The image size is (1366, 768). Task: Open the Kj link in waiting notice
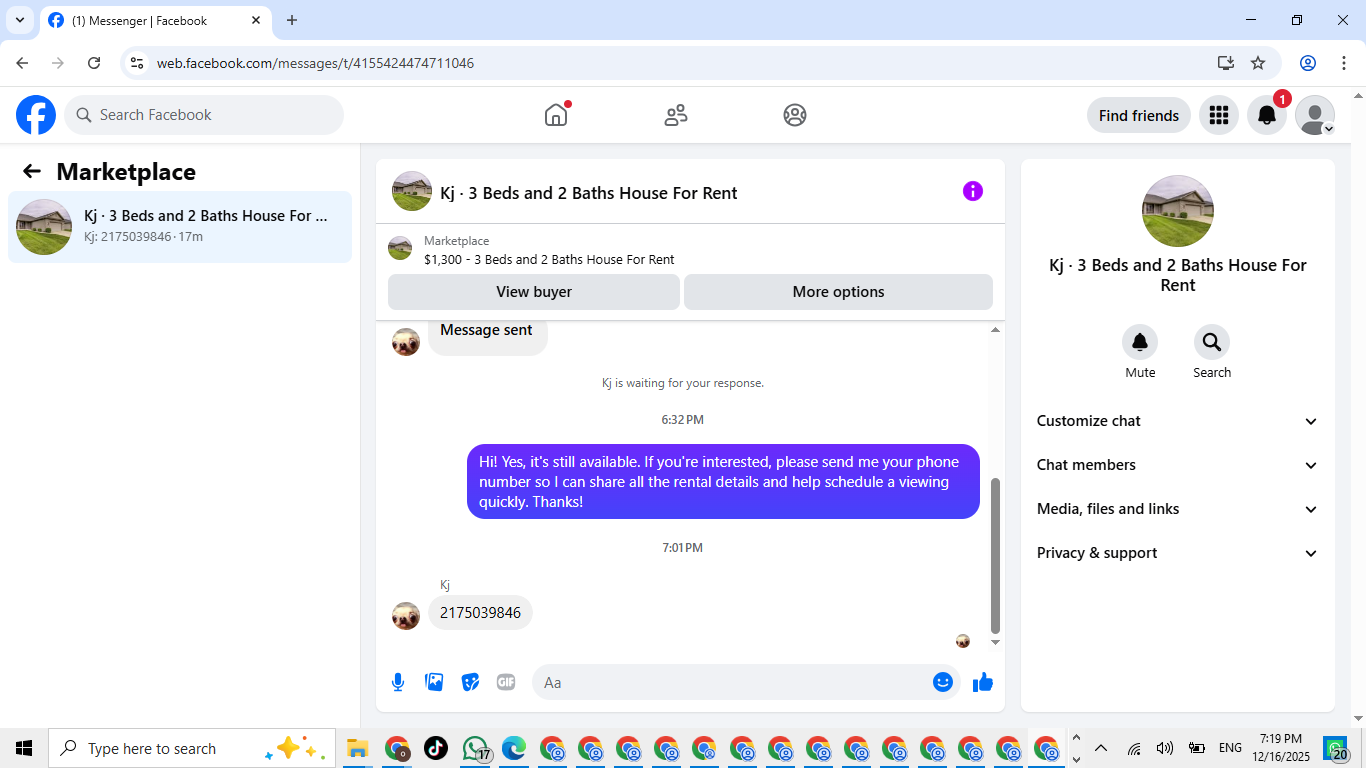tap(606, 383)
